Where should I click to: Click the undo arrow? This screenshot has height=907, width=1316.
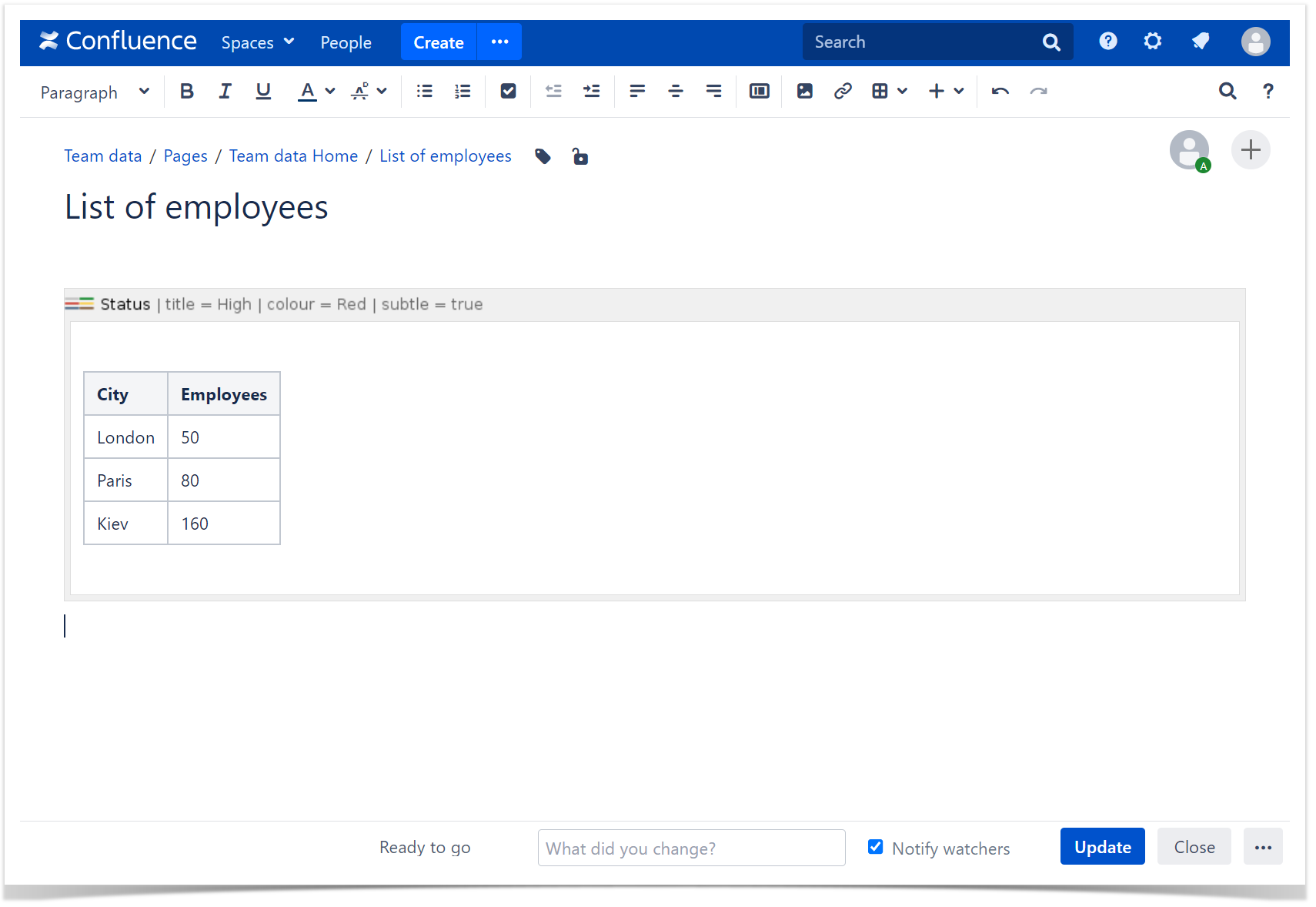(x=1000, y=92)
